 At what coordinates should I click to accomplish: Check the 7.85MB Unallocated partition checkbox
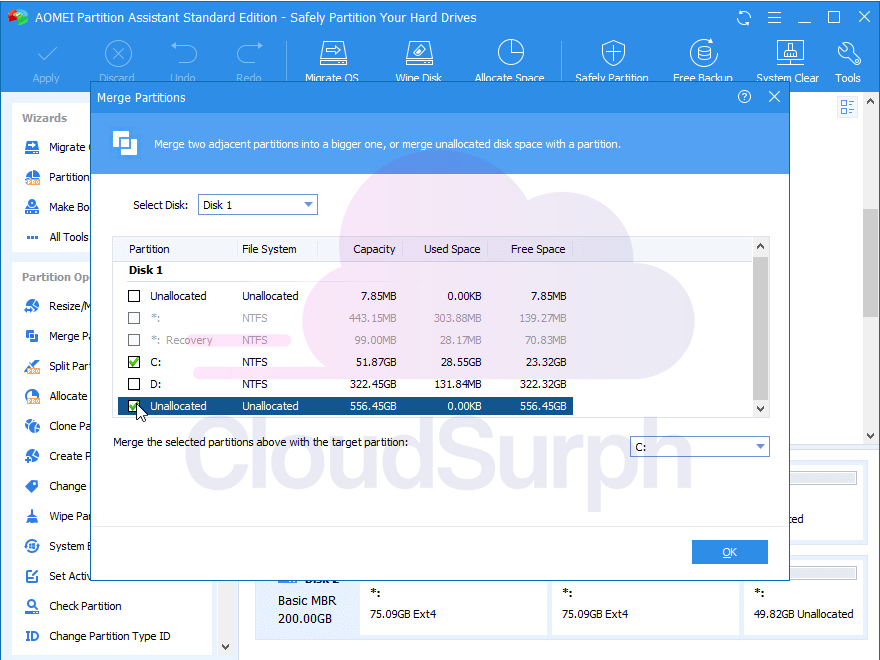pos(134,296)
